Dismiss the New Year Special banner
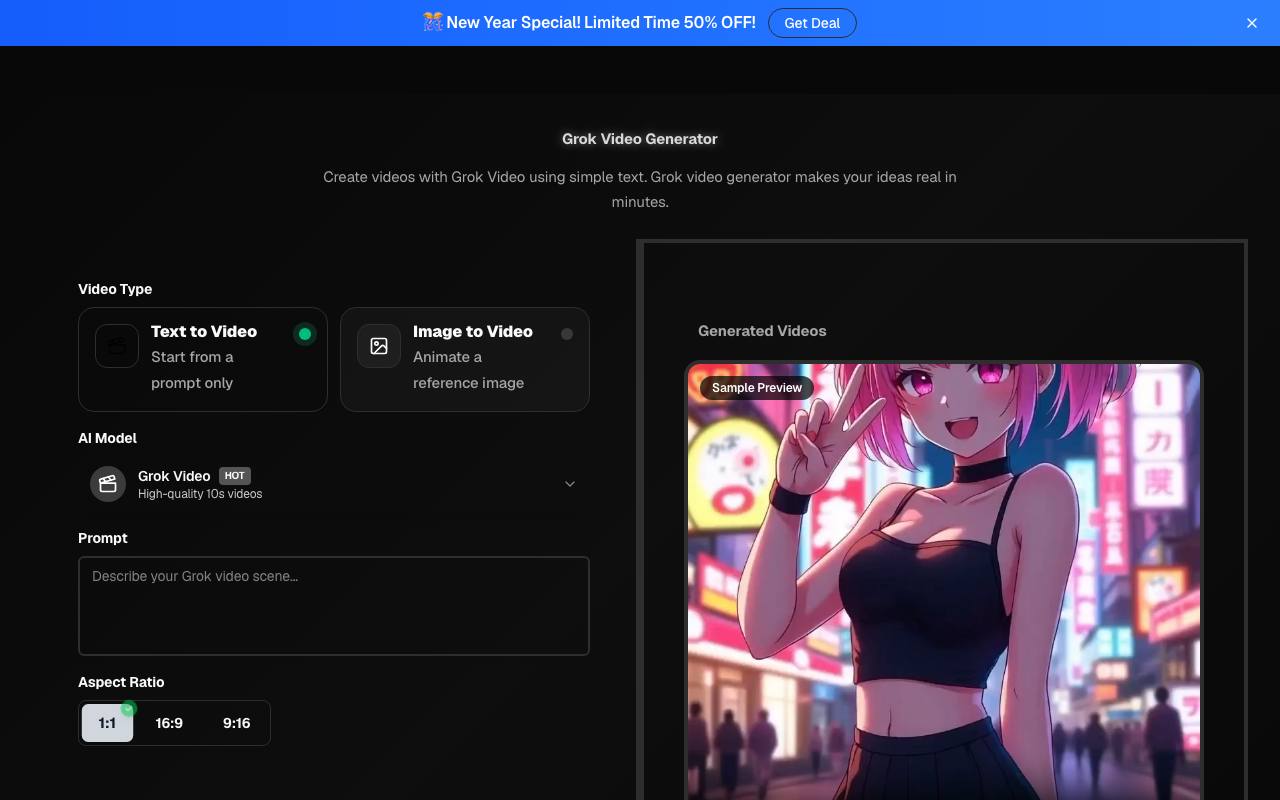1280x800 pixels. (1252, 23)
